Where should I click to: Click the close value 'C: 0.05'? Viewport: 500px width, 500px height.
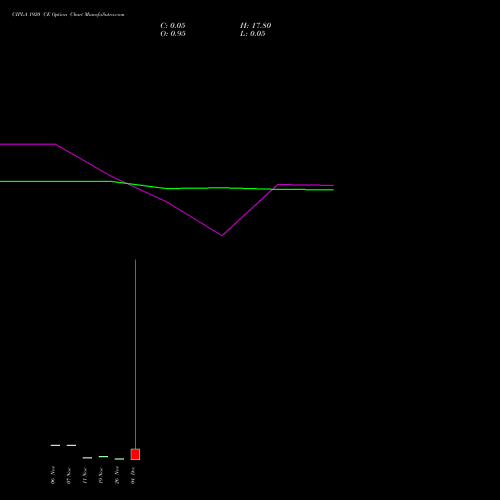(173, 26)
